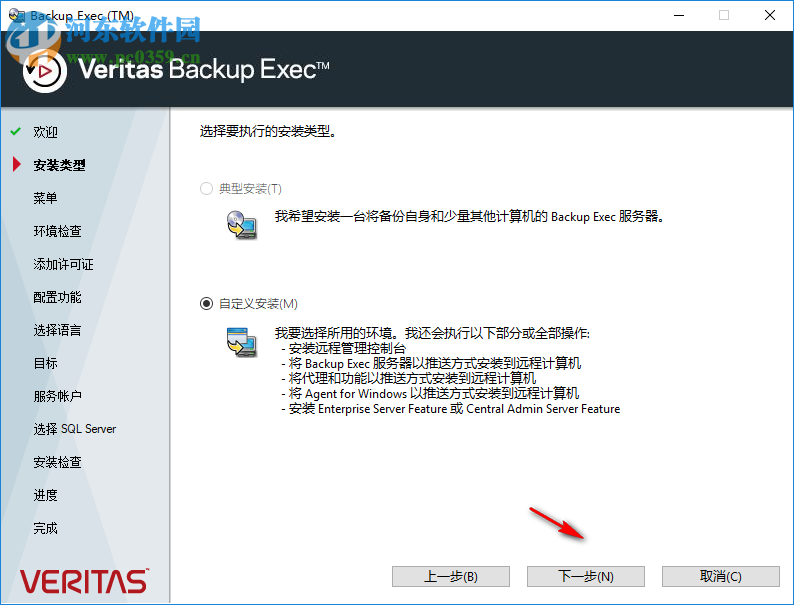Click the line 安装远程管理控制台
This screenshot has width=794, height=605.
[x=344, y=348]
